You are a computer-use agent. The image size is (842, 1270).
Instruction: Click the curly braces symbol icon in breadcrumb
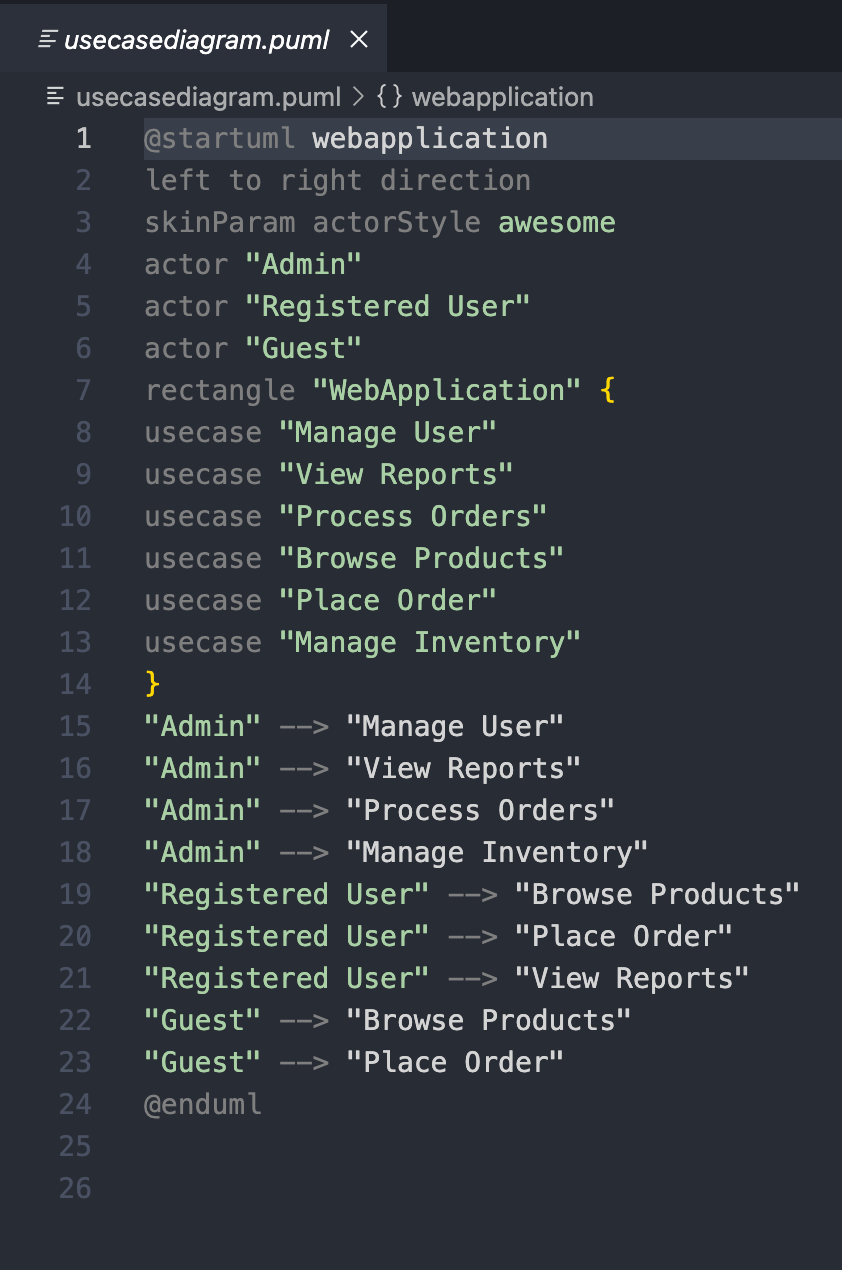tap(389, 97)
